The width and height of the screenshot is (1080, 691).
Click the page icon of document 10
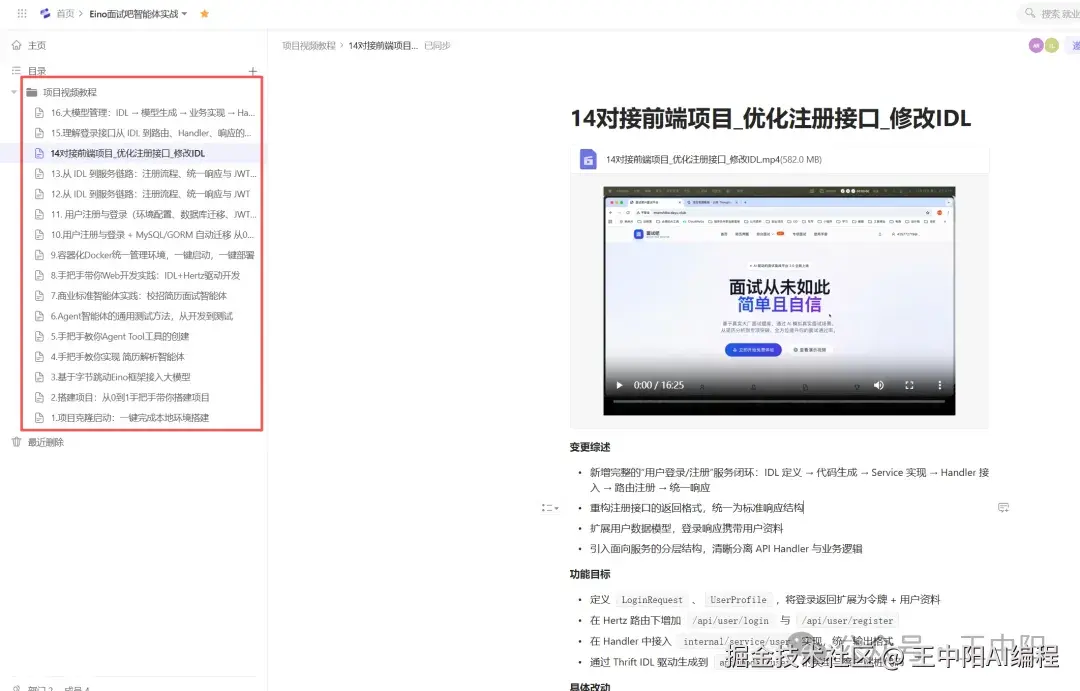point(39,235)
